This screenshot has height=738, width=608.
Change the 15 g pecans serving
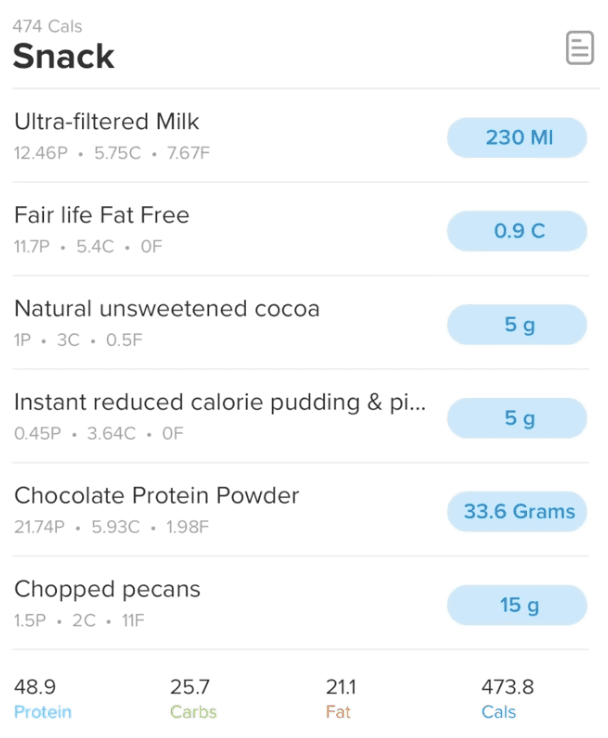pyautogui.click(x=517, y=605)
